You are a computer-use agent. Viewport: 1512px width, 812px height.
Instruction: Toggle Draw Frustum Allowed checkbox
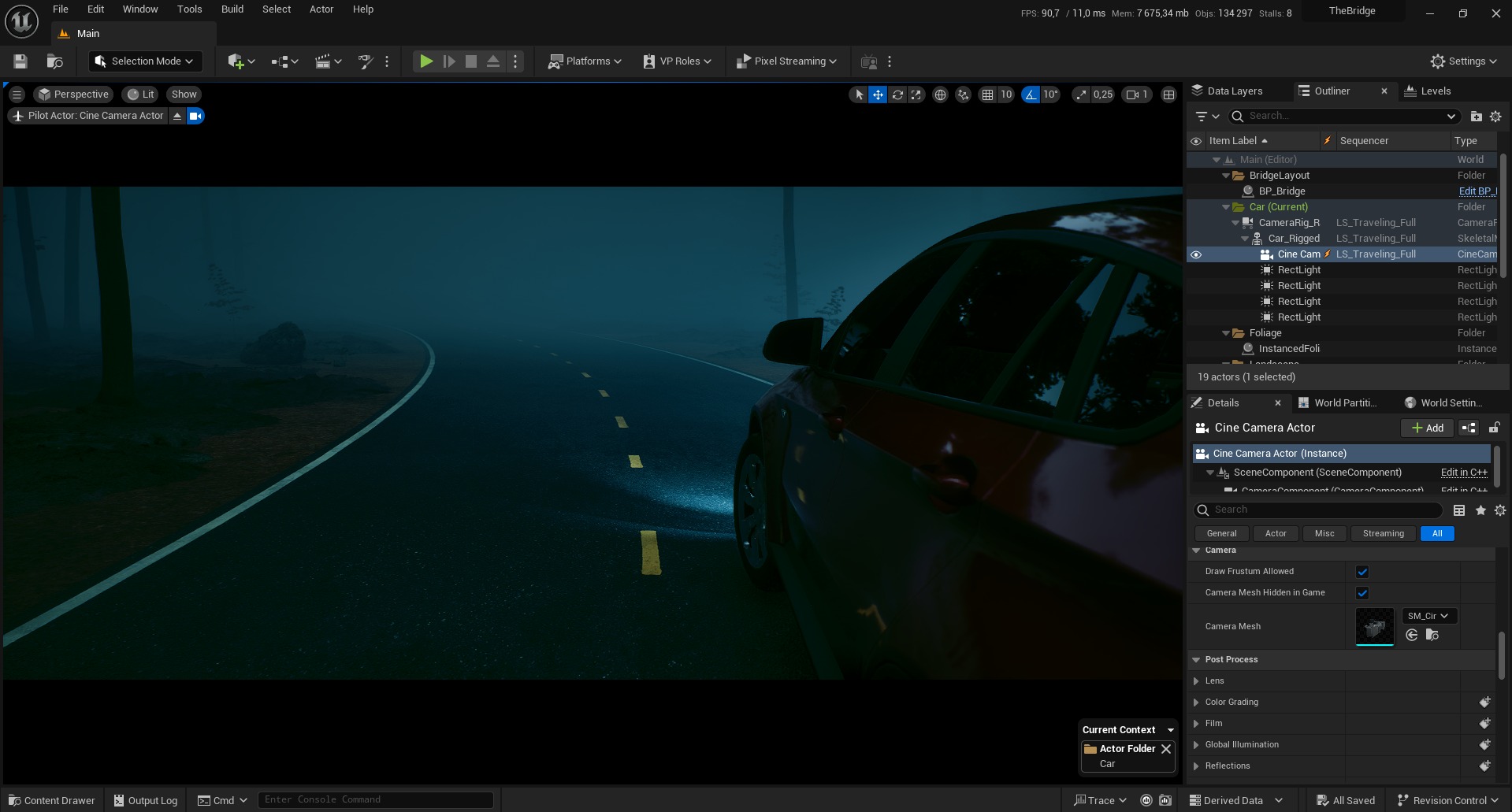pos(1362,572)
